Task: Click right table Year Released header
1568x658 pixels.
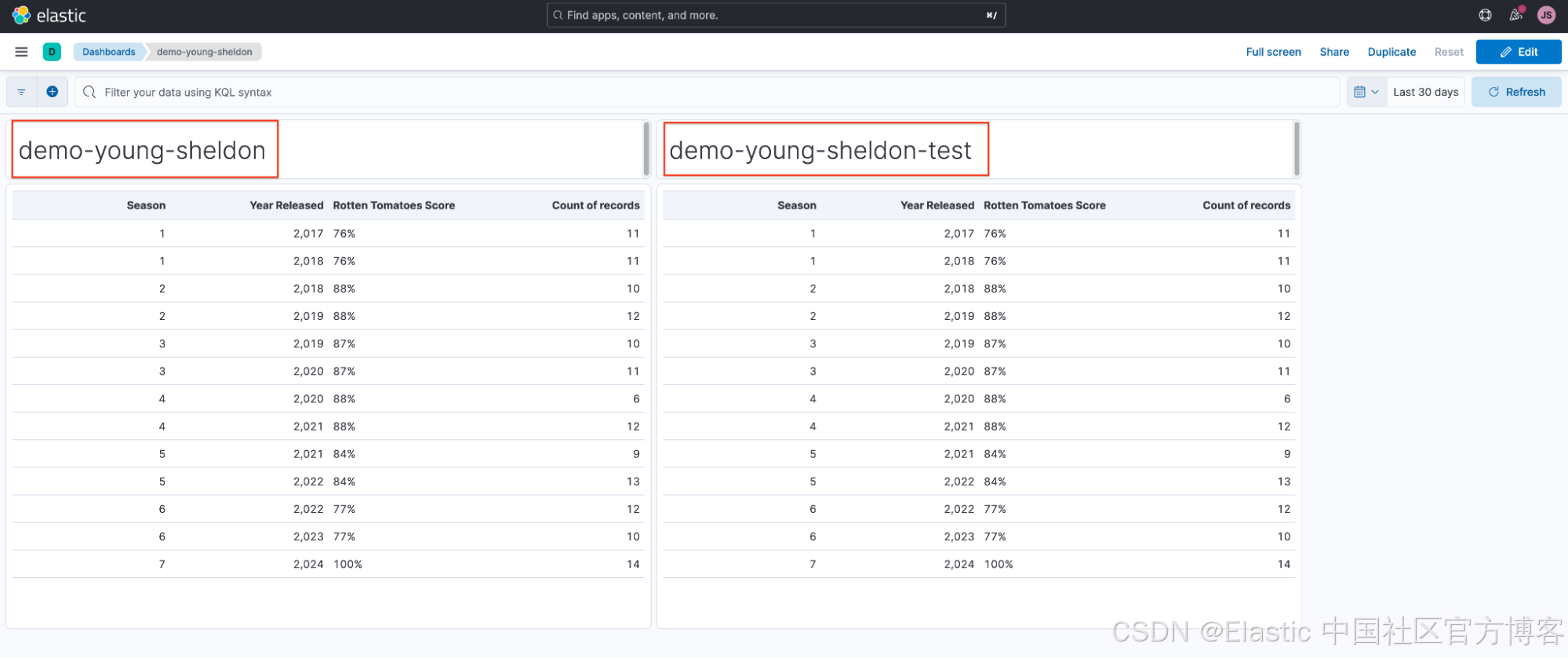Action: [x=937, y=205]
